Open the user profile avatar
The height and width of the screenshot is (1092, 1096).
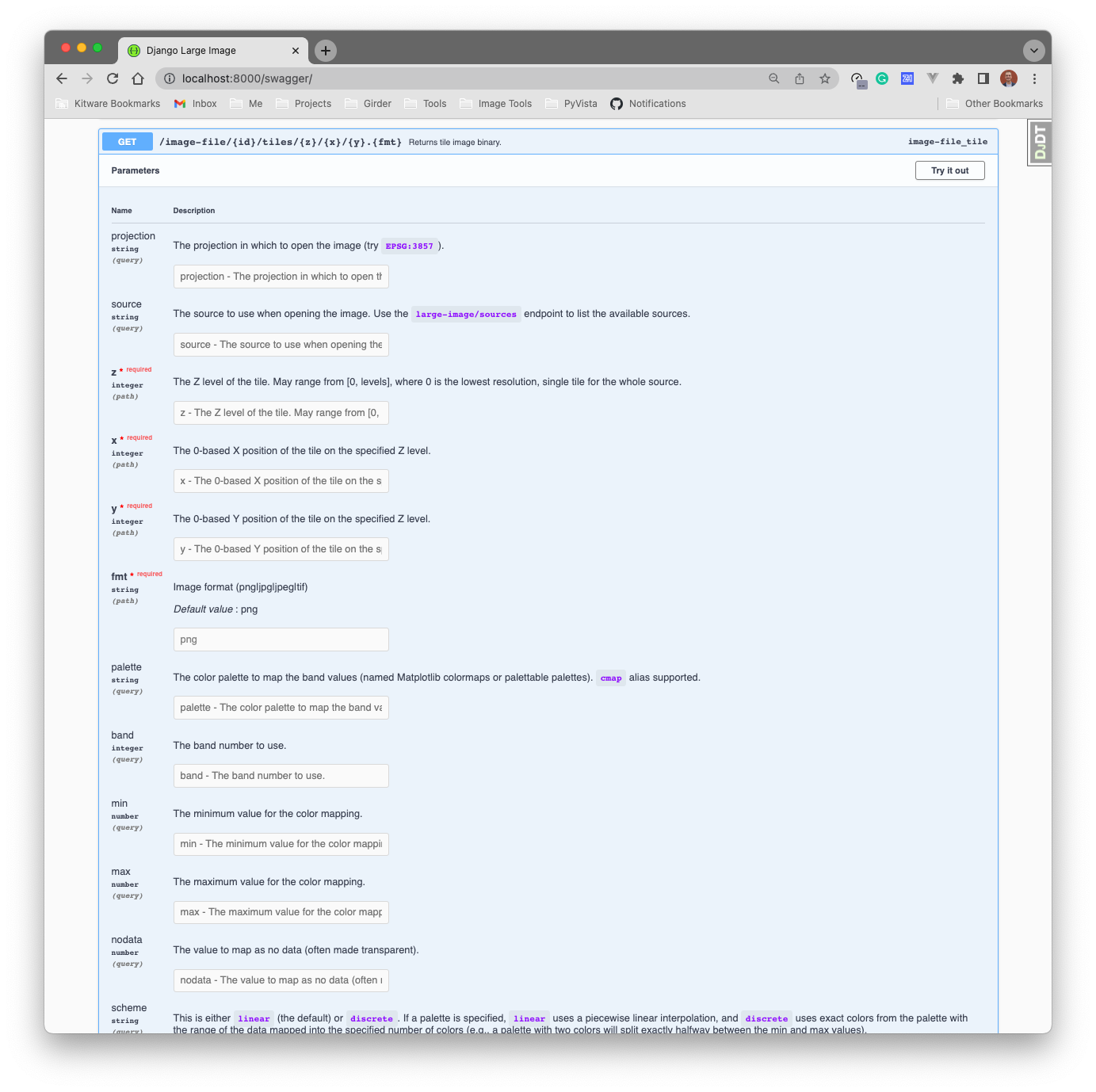[x=1009, y=78]
